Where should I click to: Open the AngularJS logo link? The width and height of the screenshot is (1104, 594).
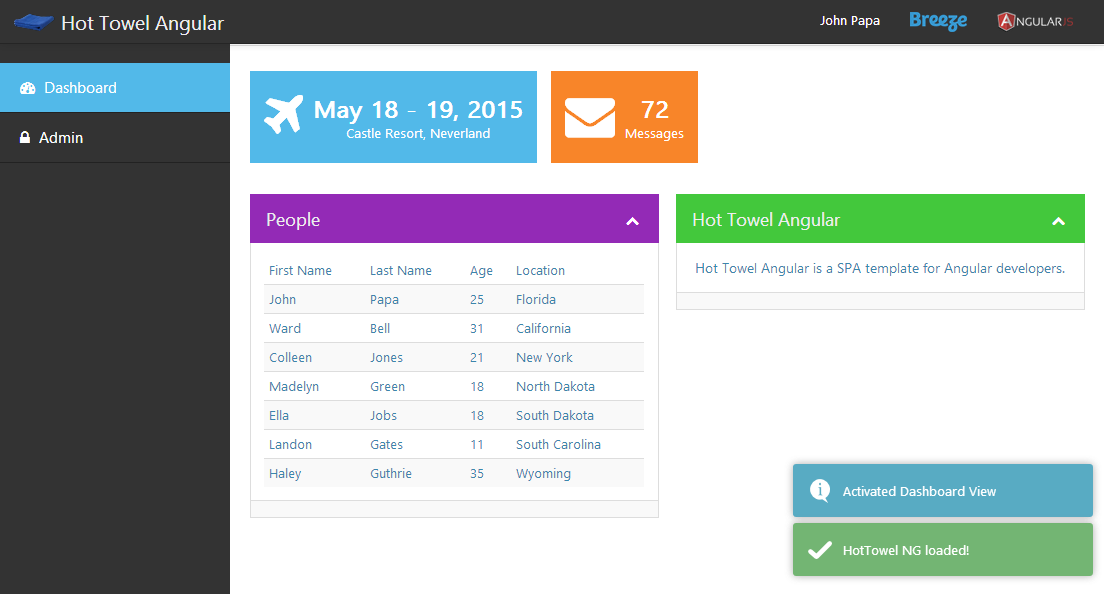1035,21
